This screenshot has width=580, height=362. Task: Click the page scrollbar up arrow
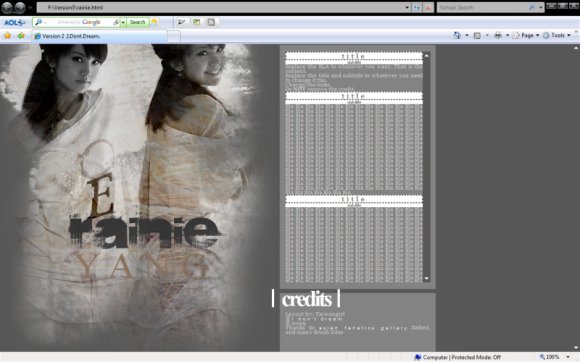[x=576, y=48]
